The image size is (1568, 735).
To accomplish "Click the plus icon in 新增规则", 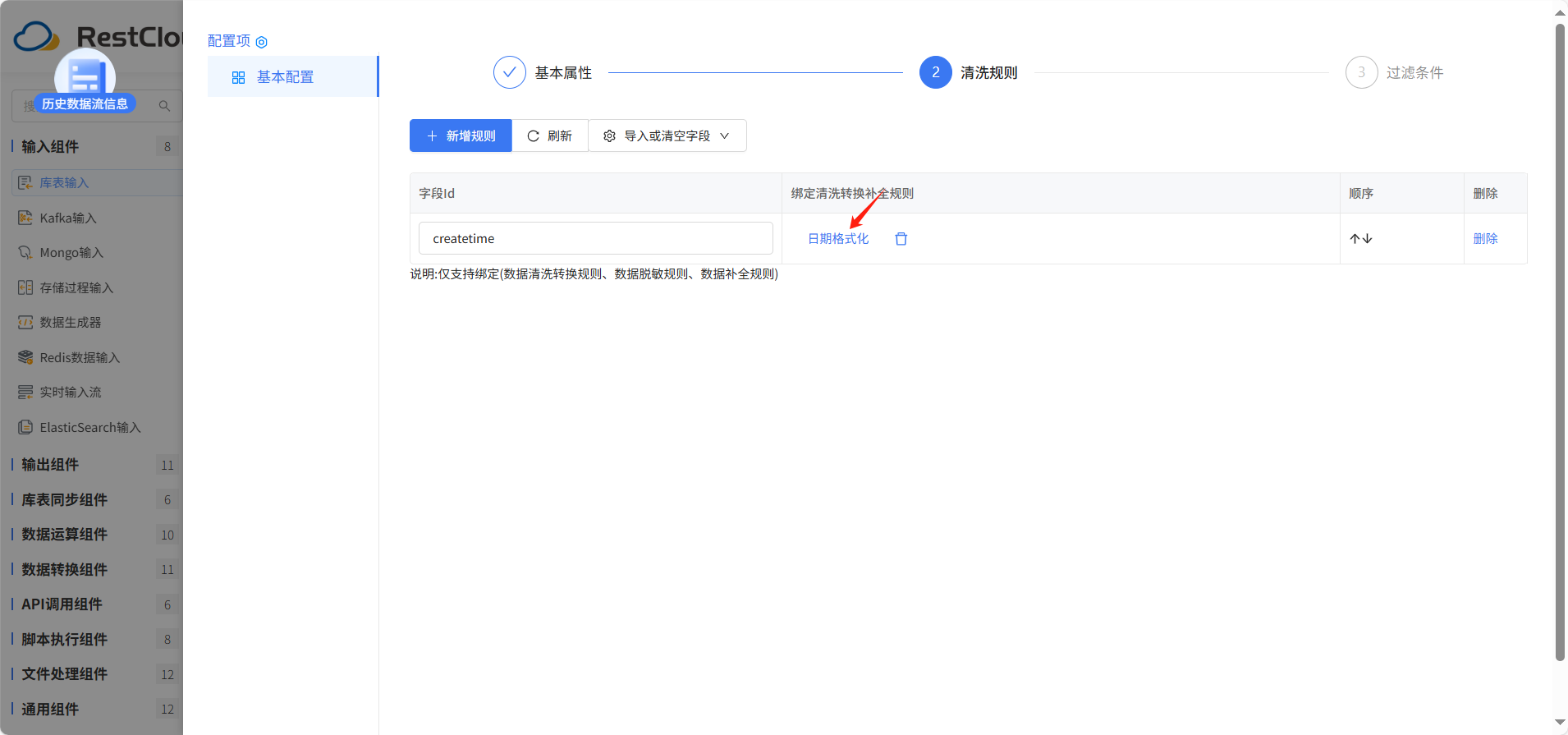I will 432,136.
